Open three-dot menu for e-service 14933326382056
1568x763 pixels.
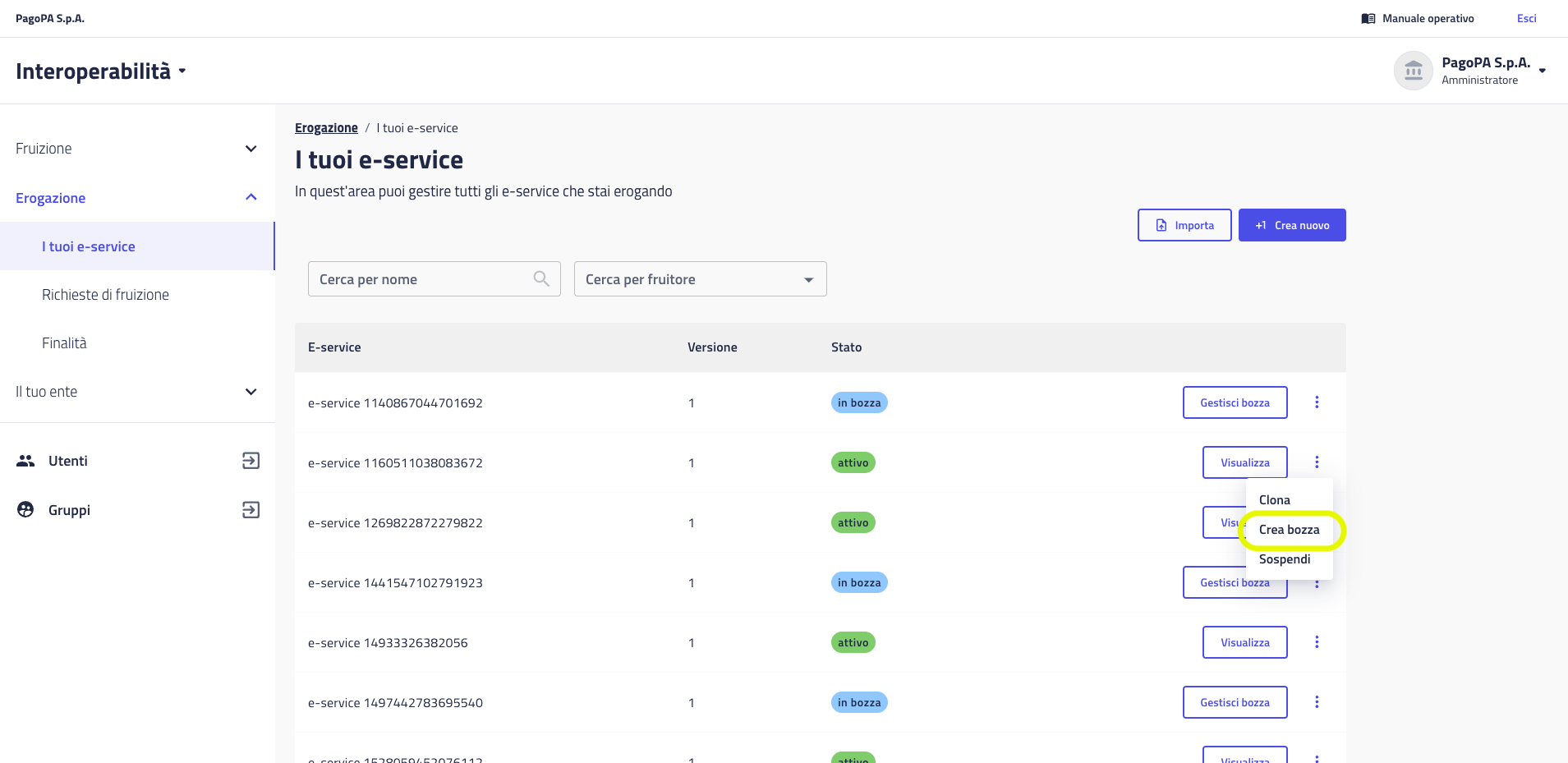[1317, 642]
